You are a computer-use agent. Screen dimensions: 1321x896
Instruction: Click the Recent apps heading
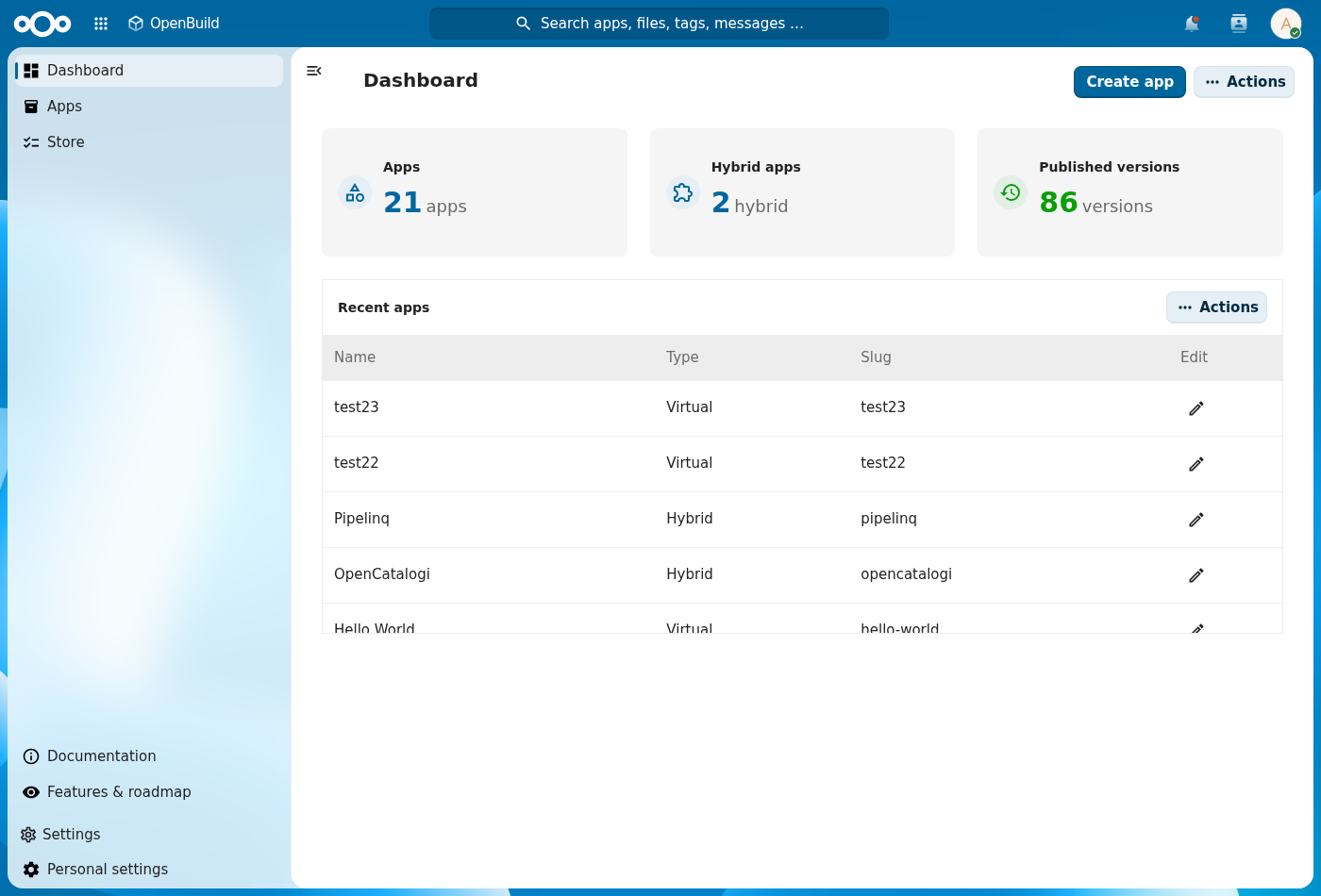tap(383, 307)
